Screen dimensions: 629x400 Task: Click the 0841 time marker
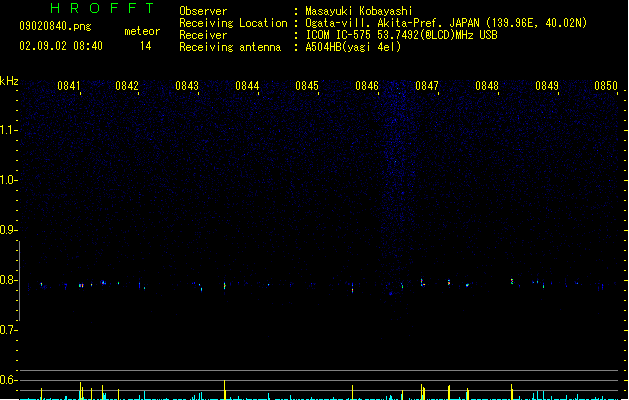click(x=69, y=86)
